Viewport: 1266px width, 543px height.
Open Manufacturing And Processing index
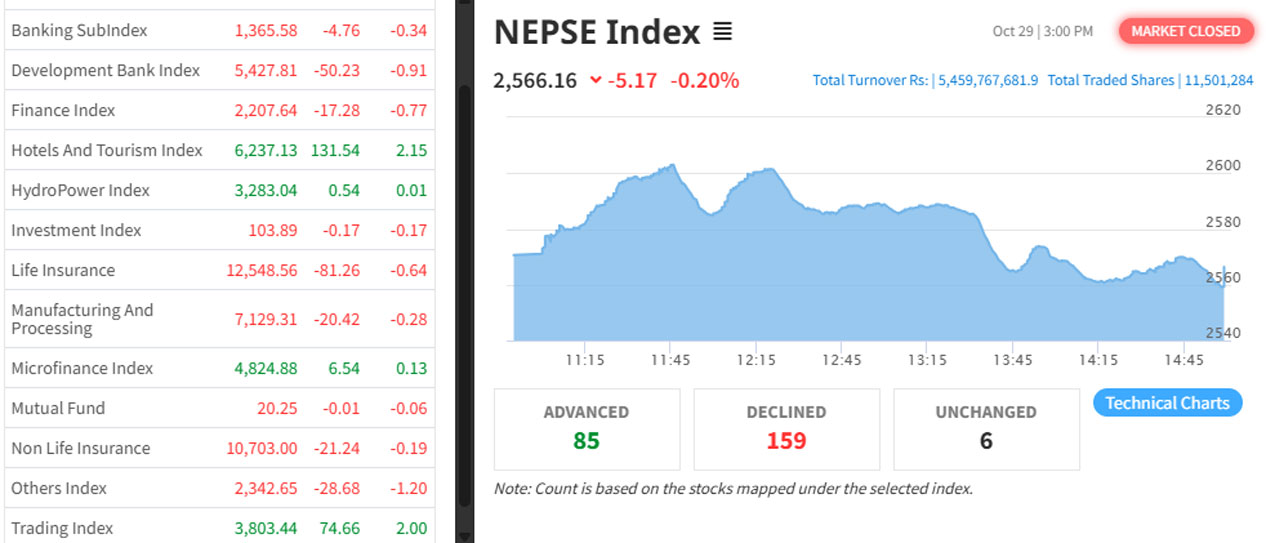point(82,319)
